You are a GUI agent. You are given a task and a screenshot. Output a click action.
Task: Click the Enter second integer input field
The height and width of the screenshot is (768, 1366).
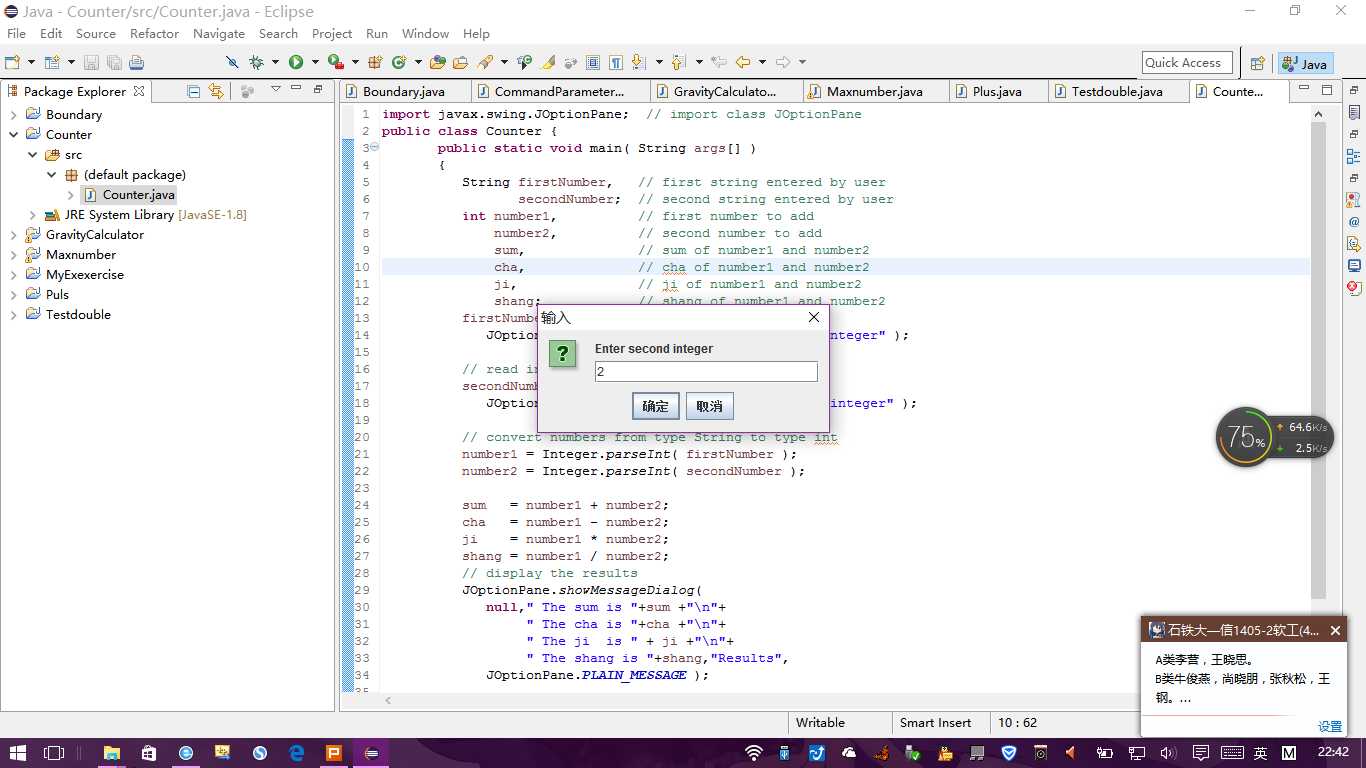tap(706, 371)
